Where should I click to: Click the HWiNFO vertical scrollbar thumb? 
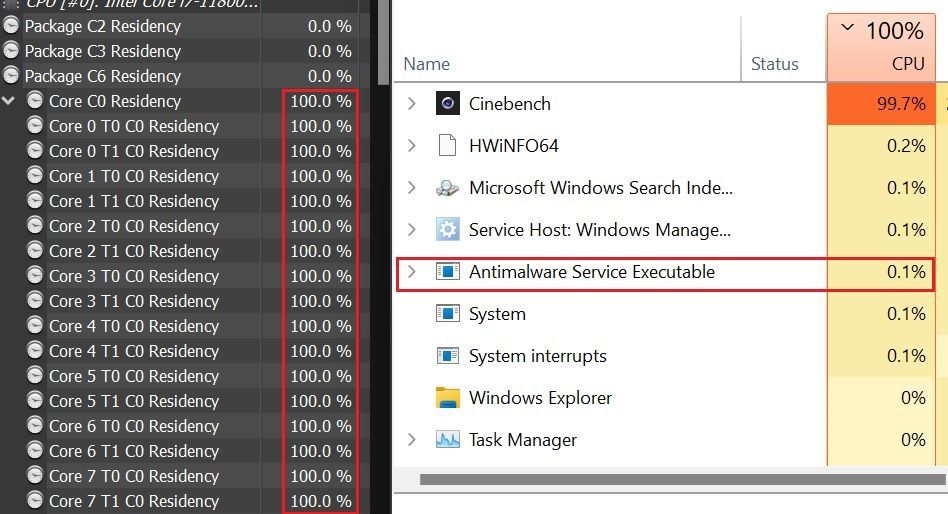(383, 42)
